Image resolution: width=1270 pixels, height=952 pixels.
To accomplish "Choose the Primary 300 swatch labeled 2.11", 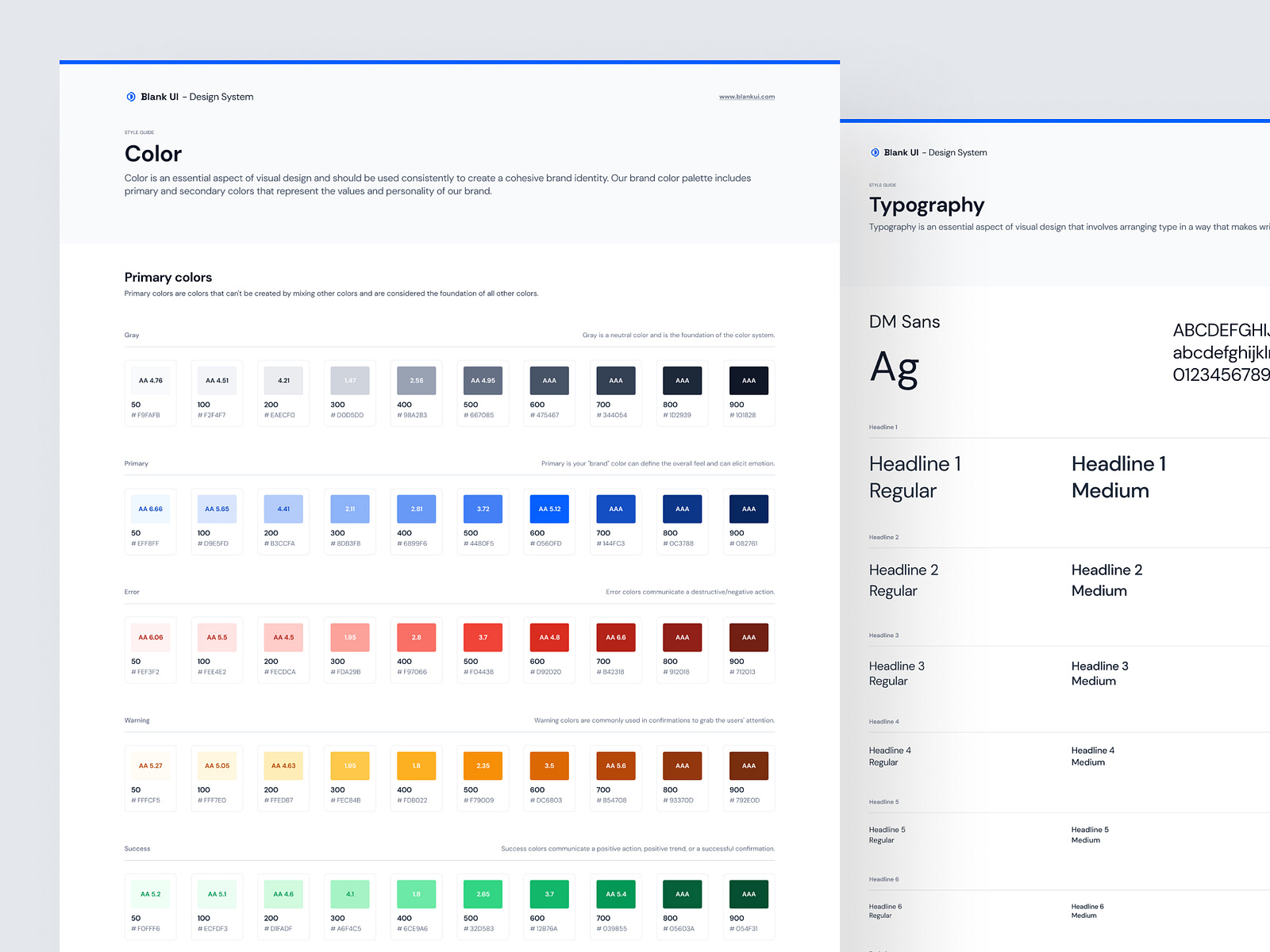I will click(x=350, y=509).
